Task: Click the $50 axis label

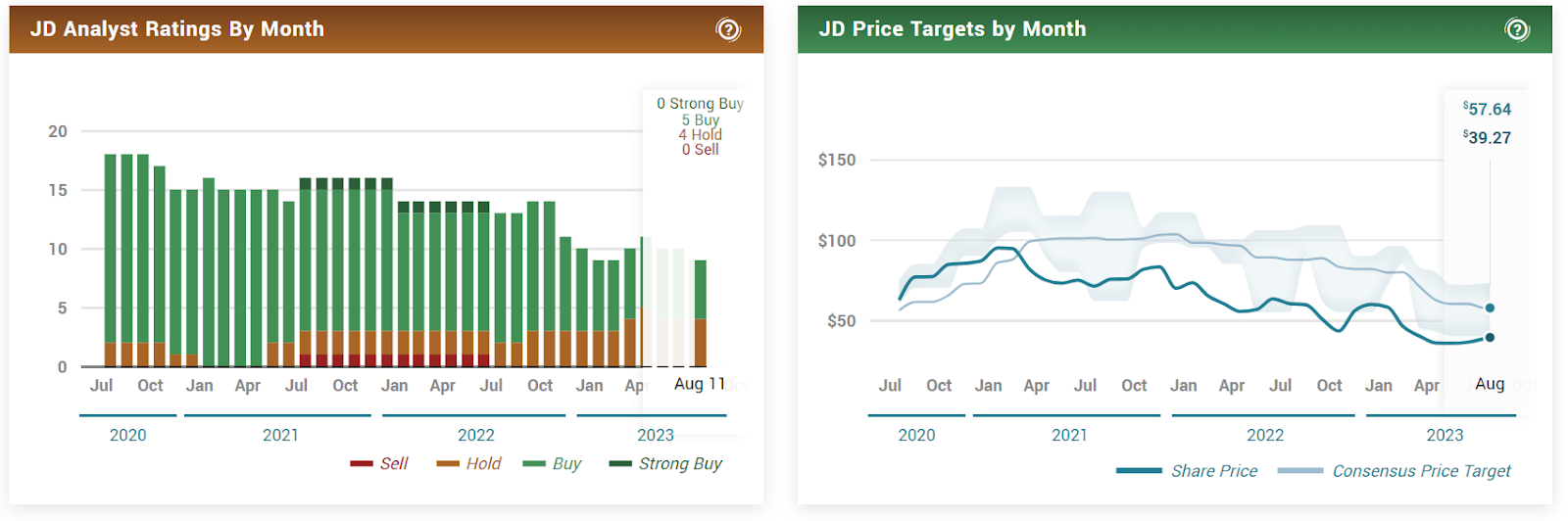Action: (841, 320)
